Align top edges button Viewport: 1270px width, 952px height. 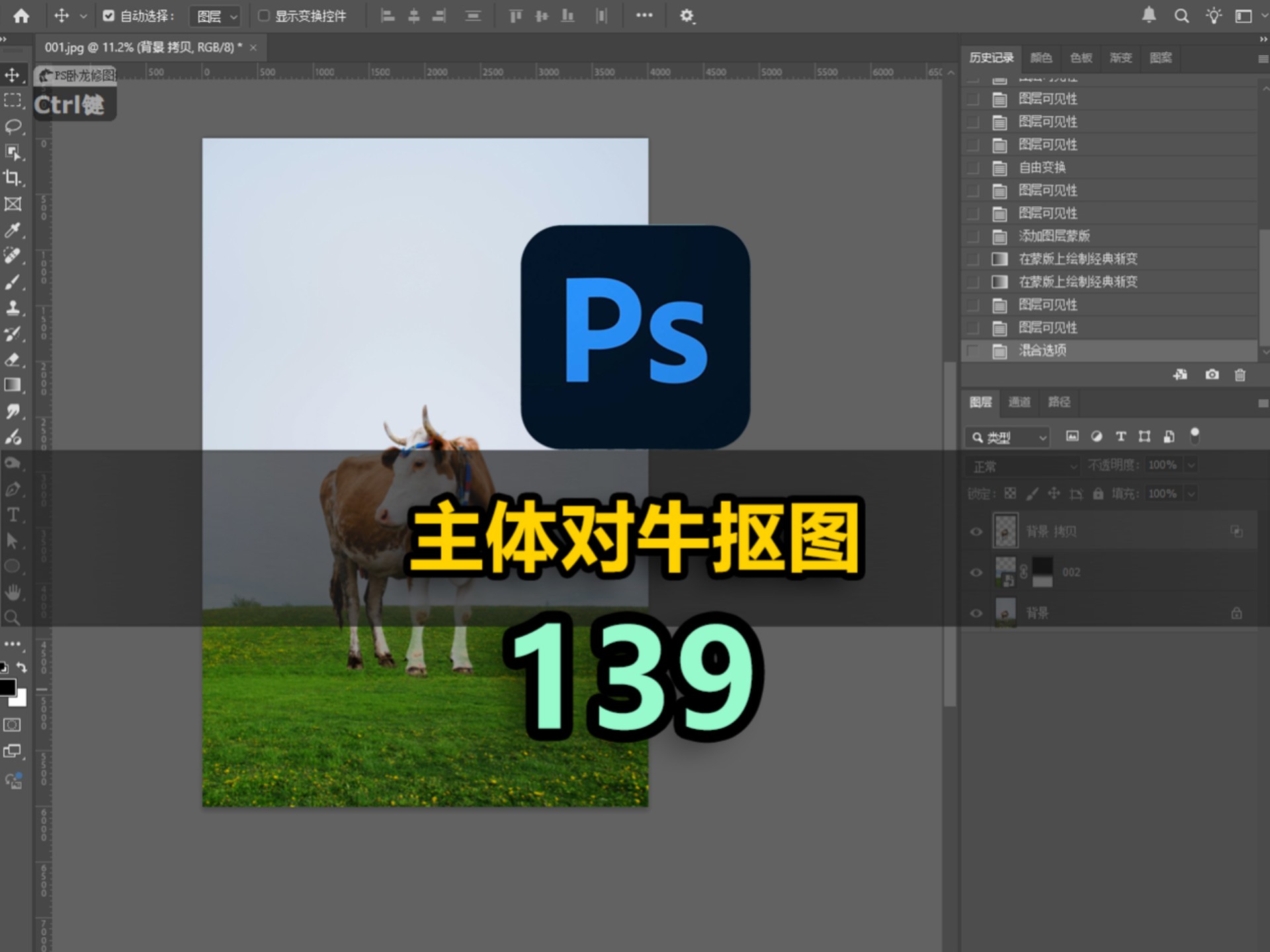point(516,16)
